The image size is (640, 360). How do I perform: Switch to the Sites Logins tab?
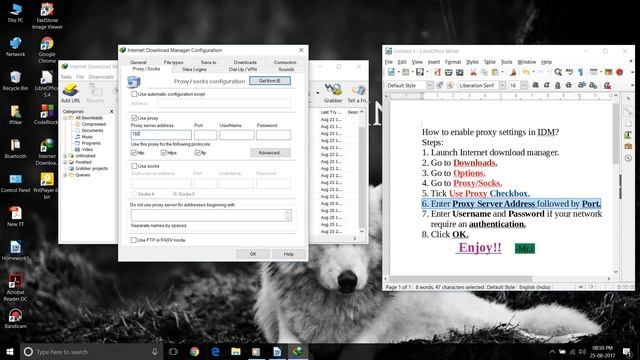tap(194, 69)
